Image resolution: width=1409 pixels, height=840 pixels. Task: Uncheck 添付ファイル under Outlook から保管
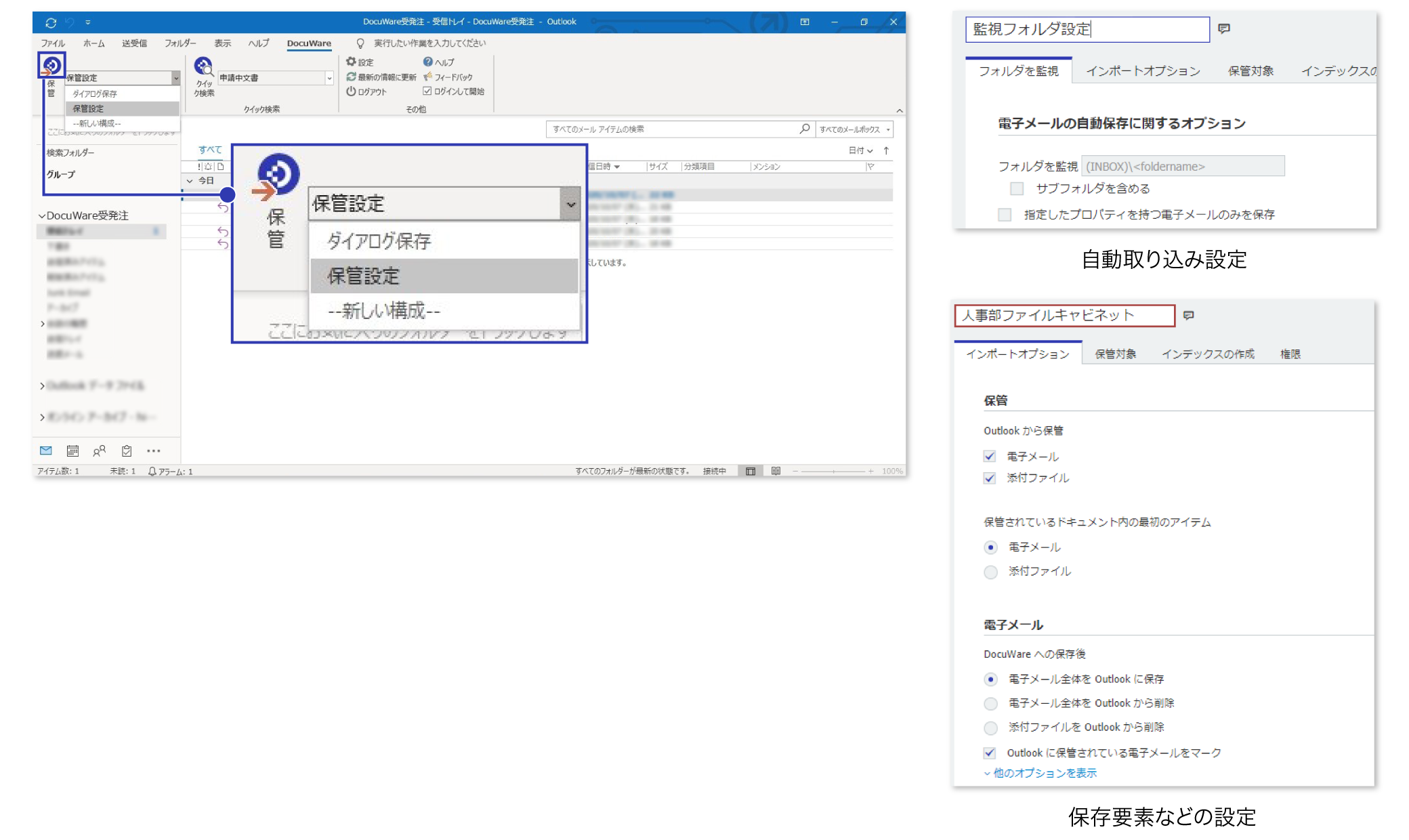(990, 478)
